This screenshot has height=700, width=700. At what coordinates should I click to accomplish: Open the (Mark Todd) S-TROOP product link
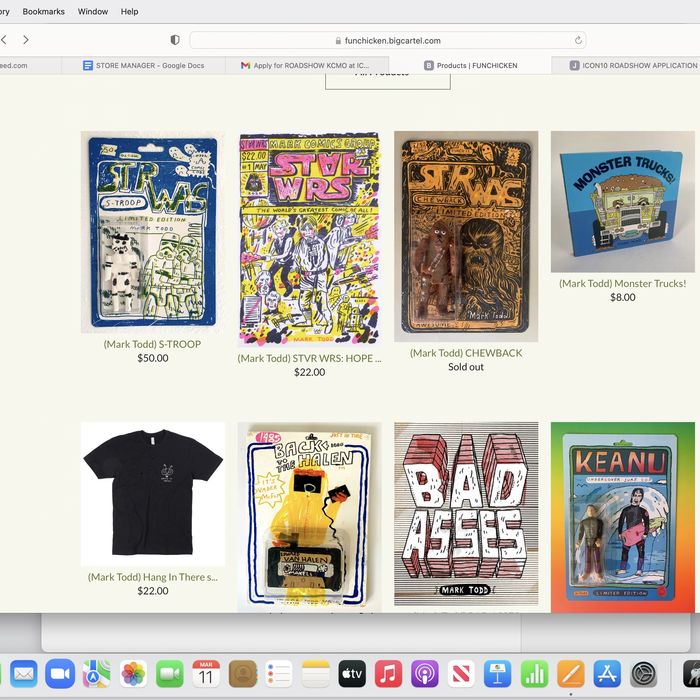click(152, 344)
